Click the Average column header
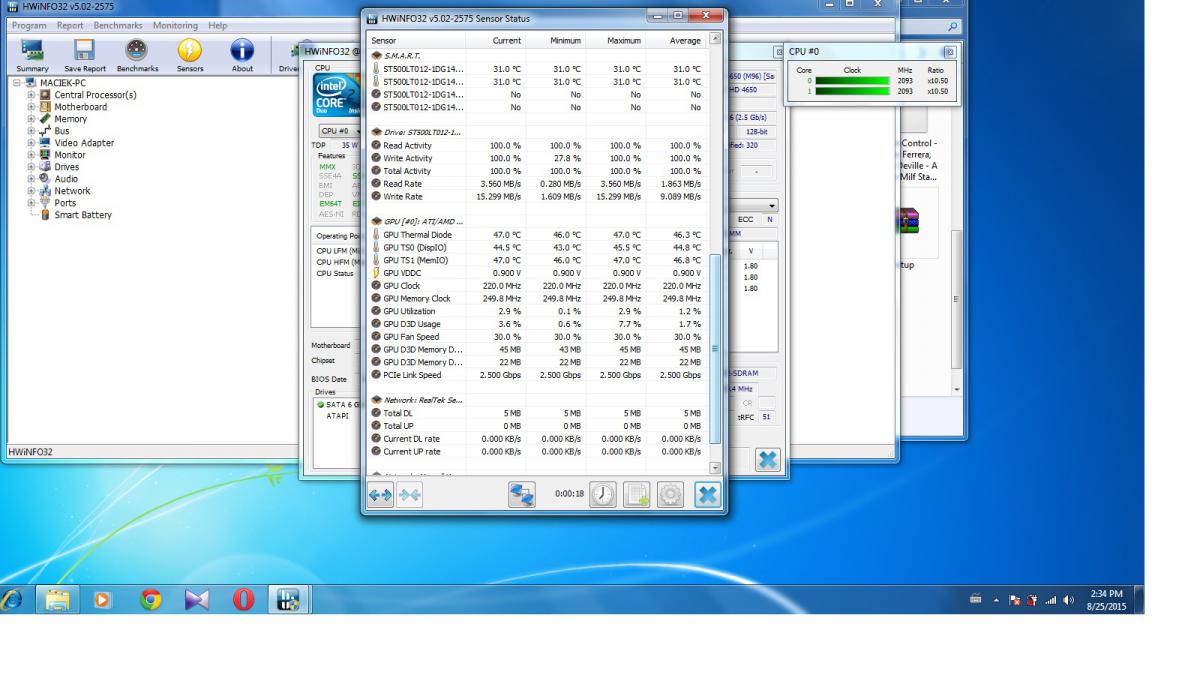Image resolution: width=1200 pixels, height=675 pixels. [x=675, y=41]
